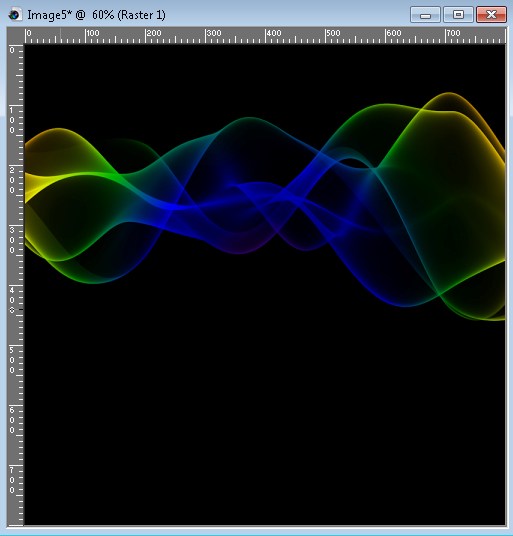Image resolution: width=513 pixels, height=536 pixels.
Task: Maximize the Image5 document window
Action: click(x=458, y=15)
